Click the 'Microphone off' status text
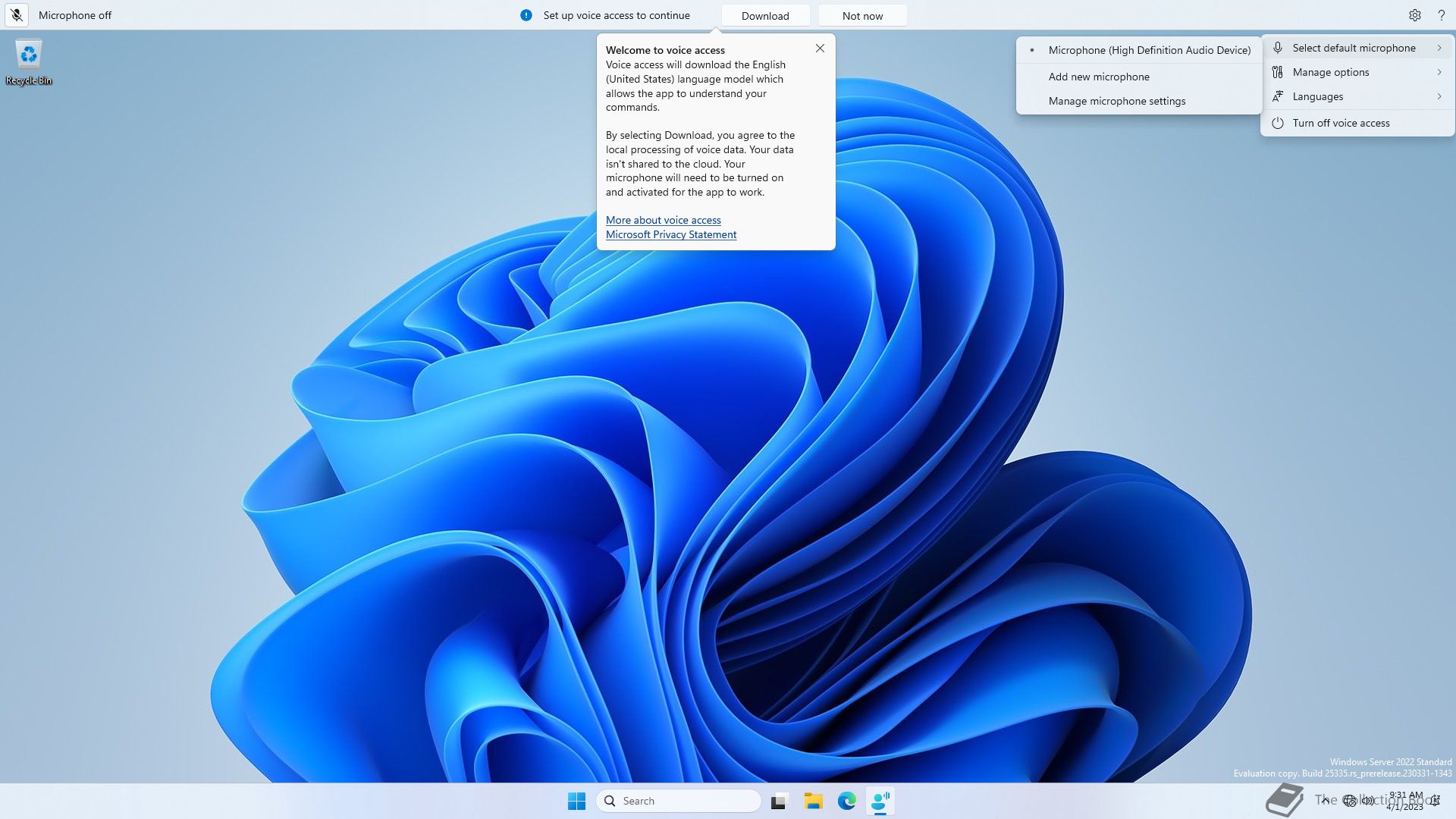The height and width of the screenshot is (819, 1456). (75, 15)
